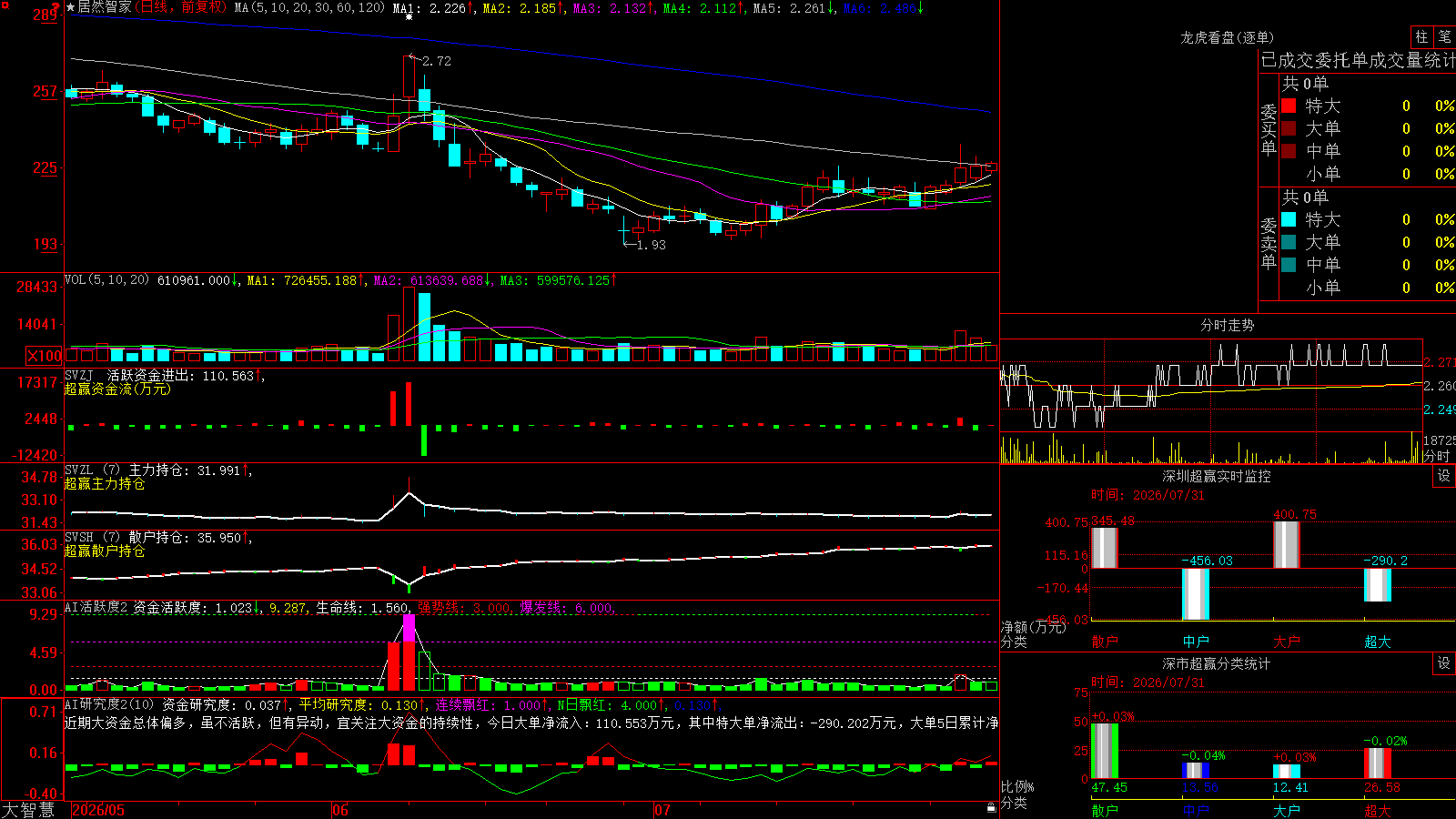Select the red 特大 buy-order color swatch

(1289, 106)
